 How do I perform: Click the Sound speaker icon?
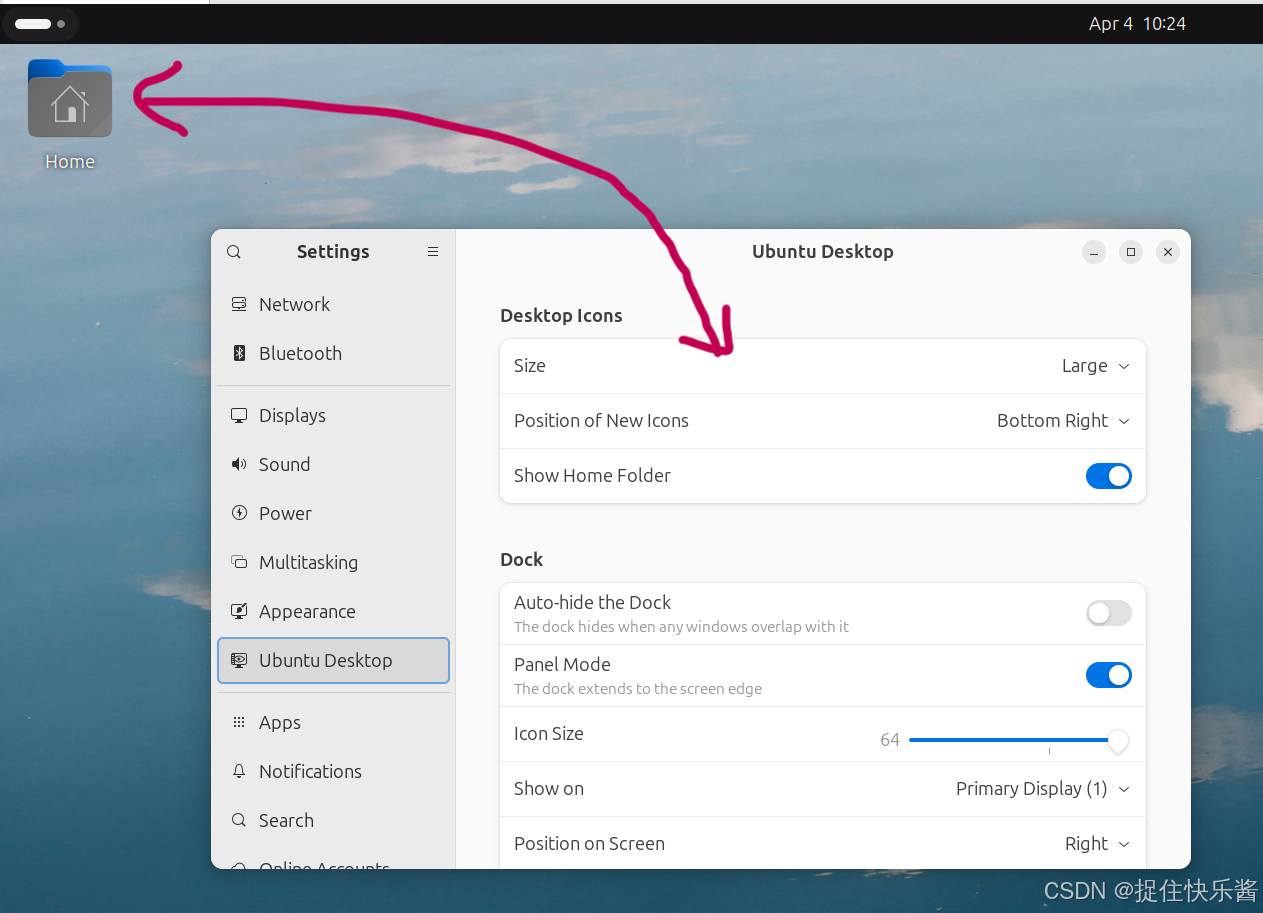click(x=239, y=464)
